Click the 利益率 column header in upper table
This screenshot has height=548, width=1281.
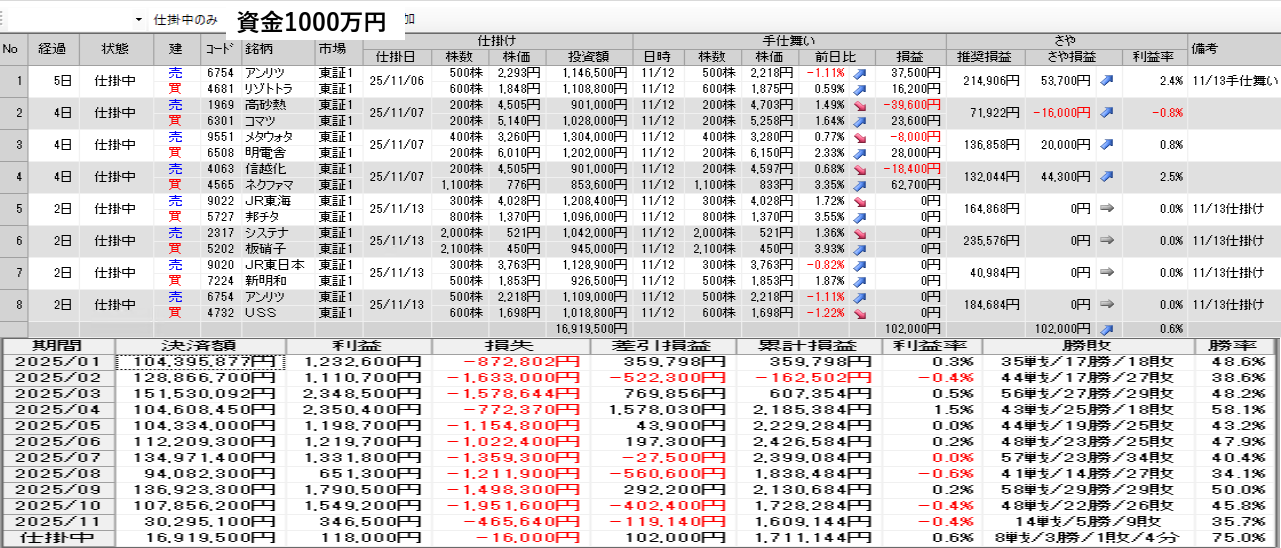pyautogui.click(x=1153, y=56)
